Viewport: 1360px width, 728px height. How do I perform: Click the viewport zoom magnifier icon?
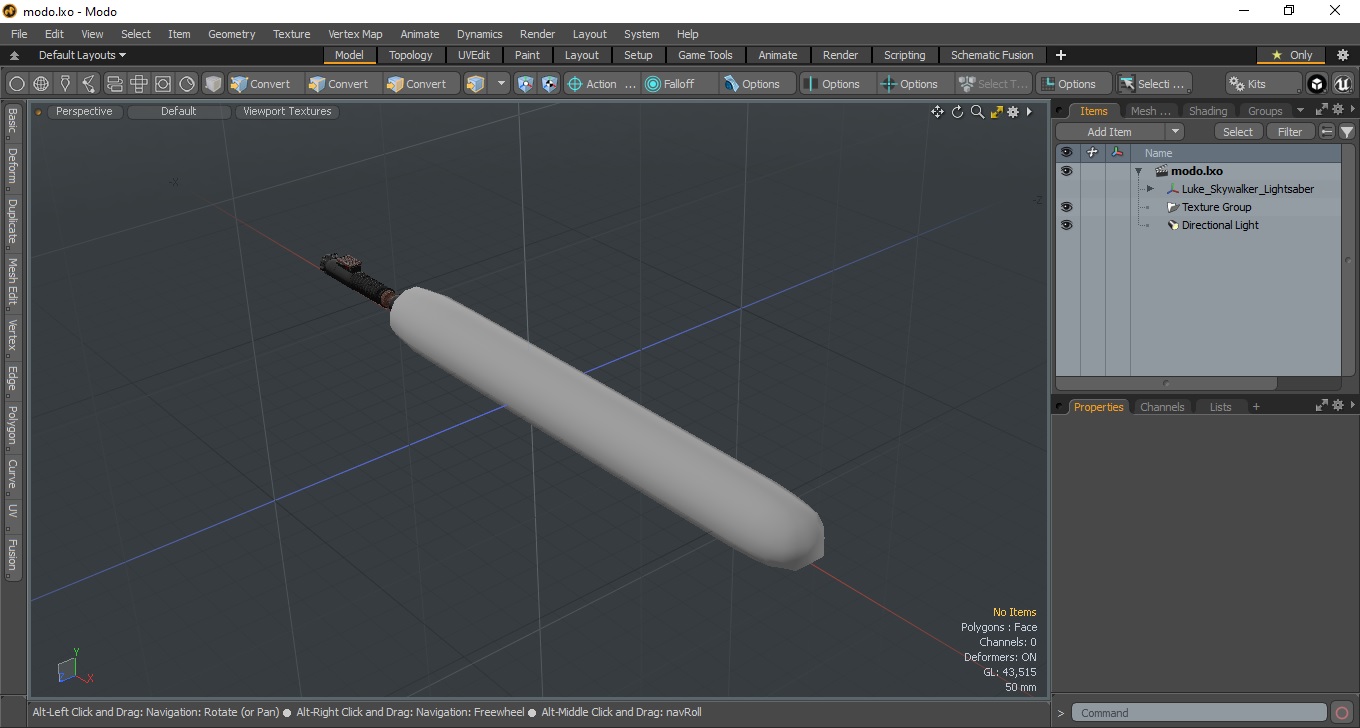977,112
